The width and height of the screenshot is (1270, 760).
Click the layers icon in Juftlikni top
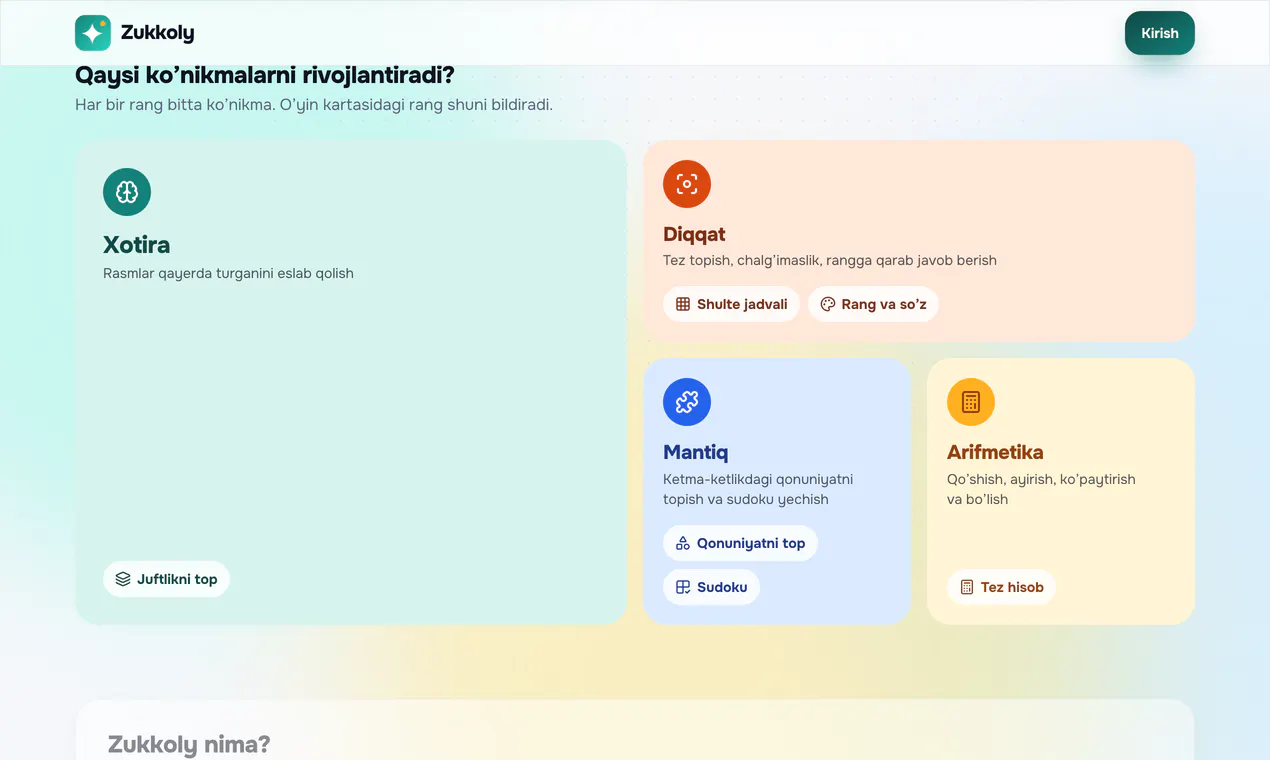click(123, 579)
